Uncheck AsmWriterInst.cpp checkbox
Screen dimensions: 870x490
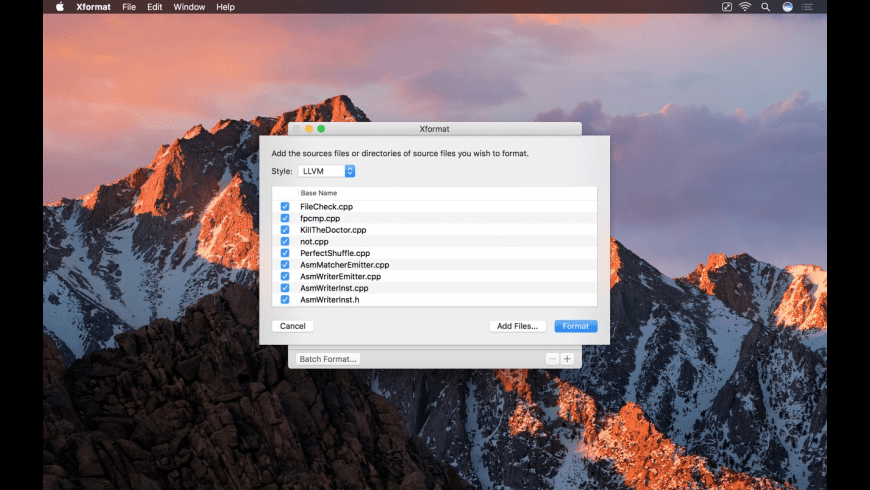pos(285,288)
